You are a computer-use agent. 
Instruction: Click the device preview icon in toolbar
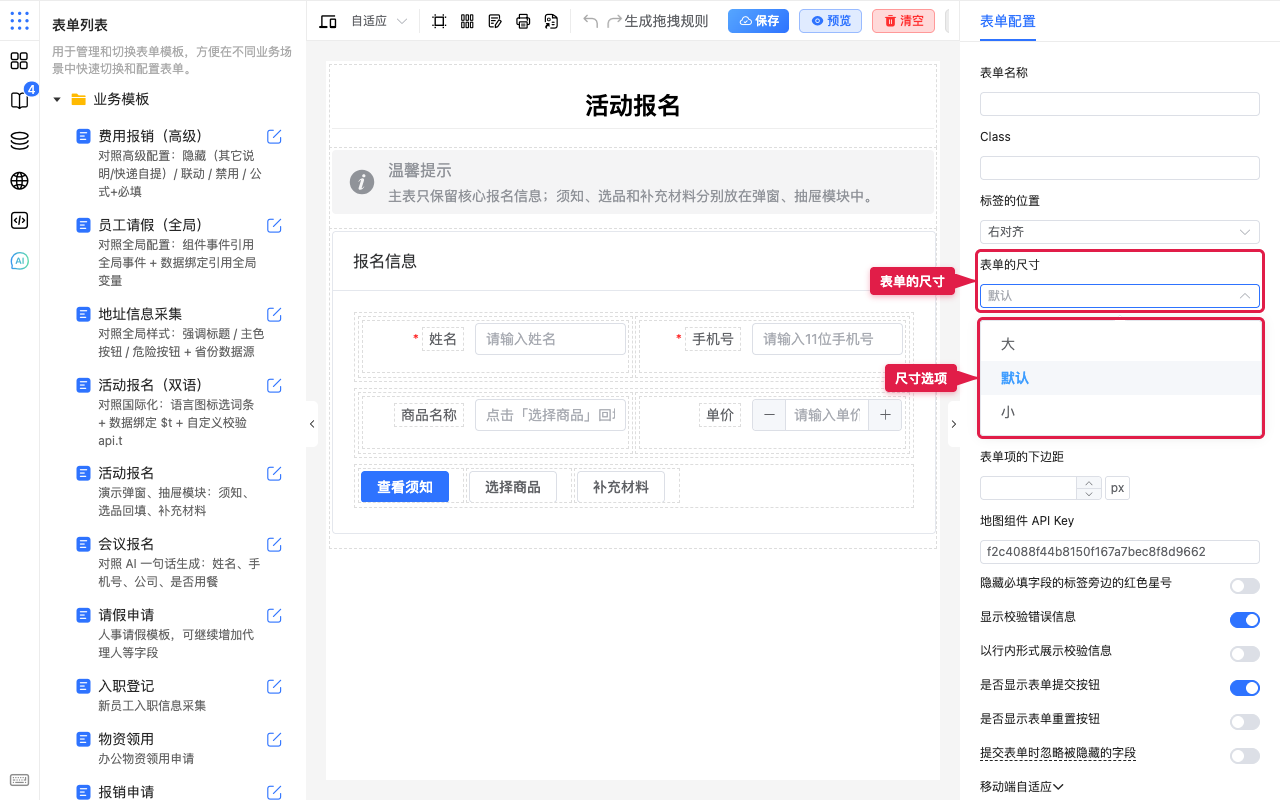(x=328, y=21)
